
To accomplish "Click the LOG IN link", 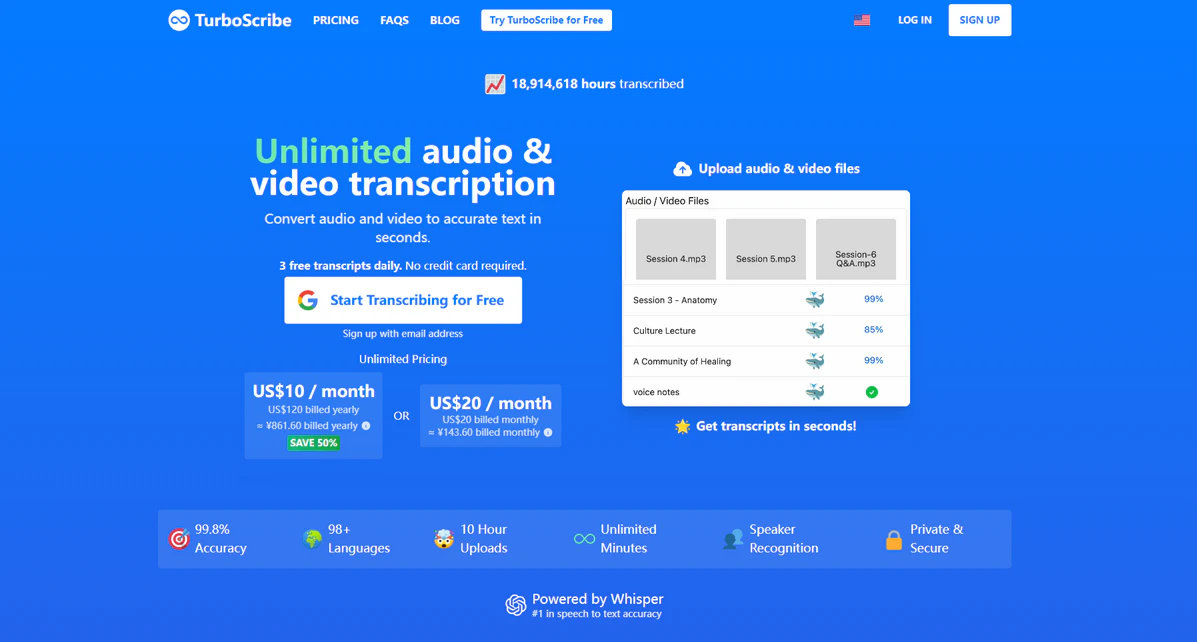I will (915, 21).
